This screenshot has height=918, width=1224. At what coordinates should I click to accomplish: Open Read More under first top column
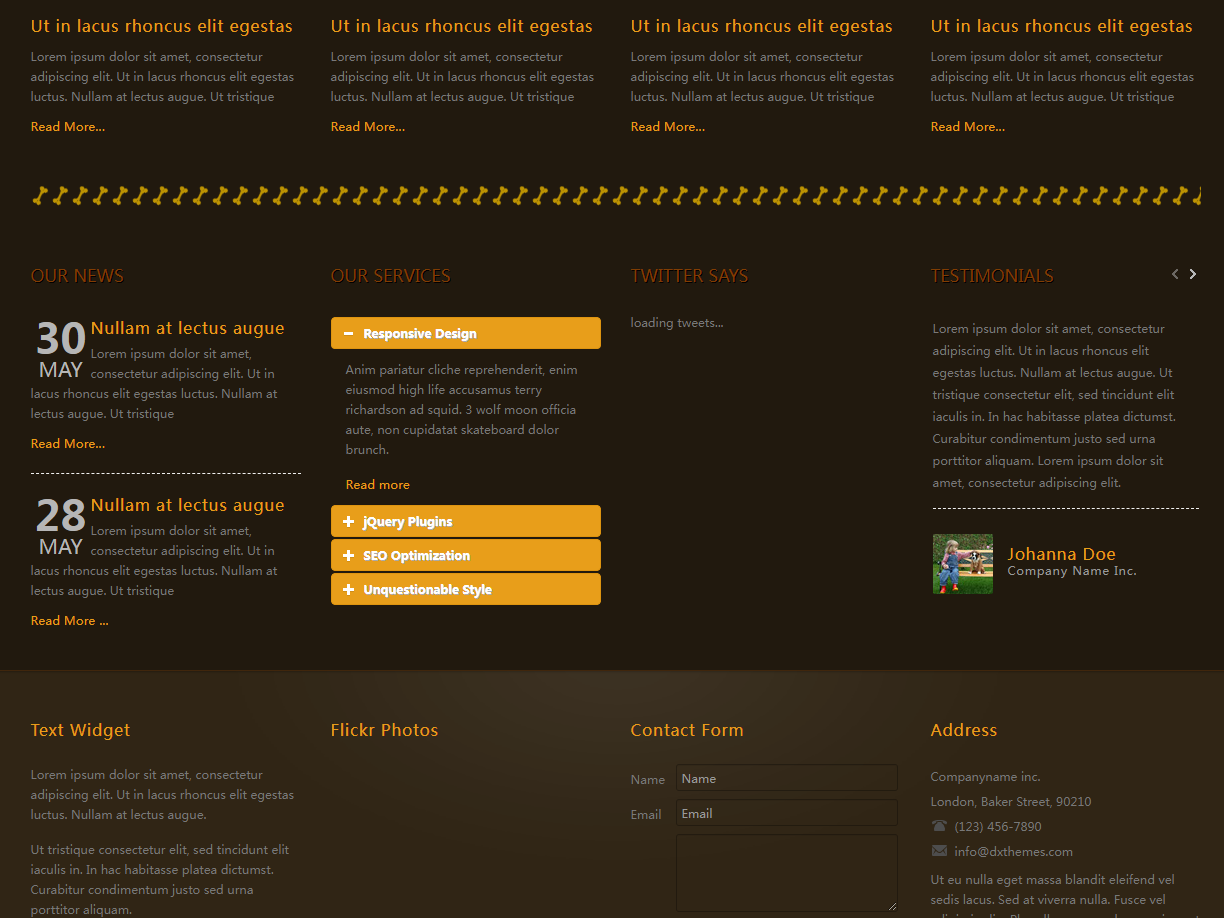[x=68, y=127]
